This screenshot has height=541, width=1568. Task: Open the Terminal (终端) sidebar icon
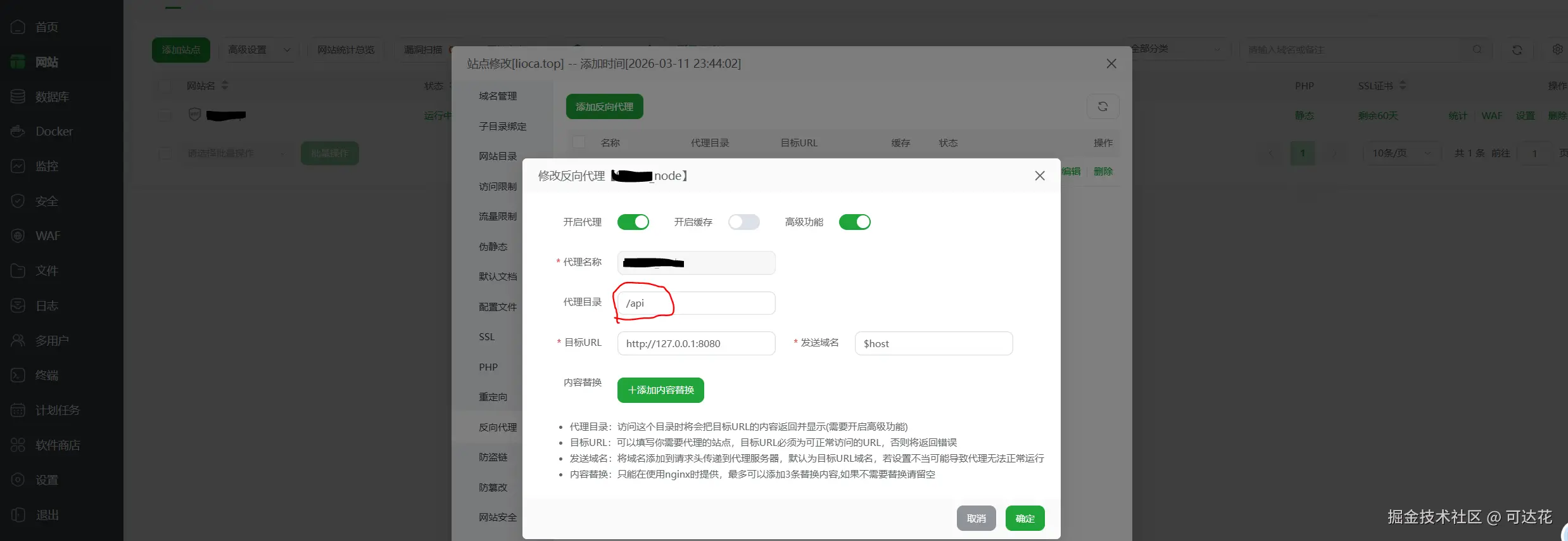tap(18, 376)
